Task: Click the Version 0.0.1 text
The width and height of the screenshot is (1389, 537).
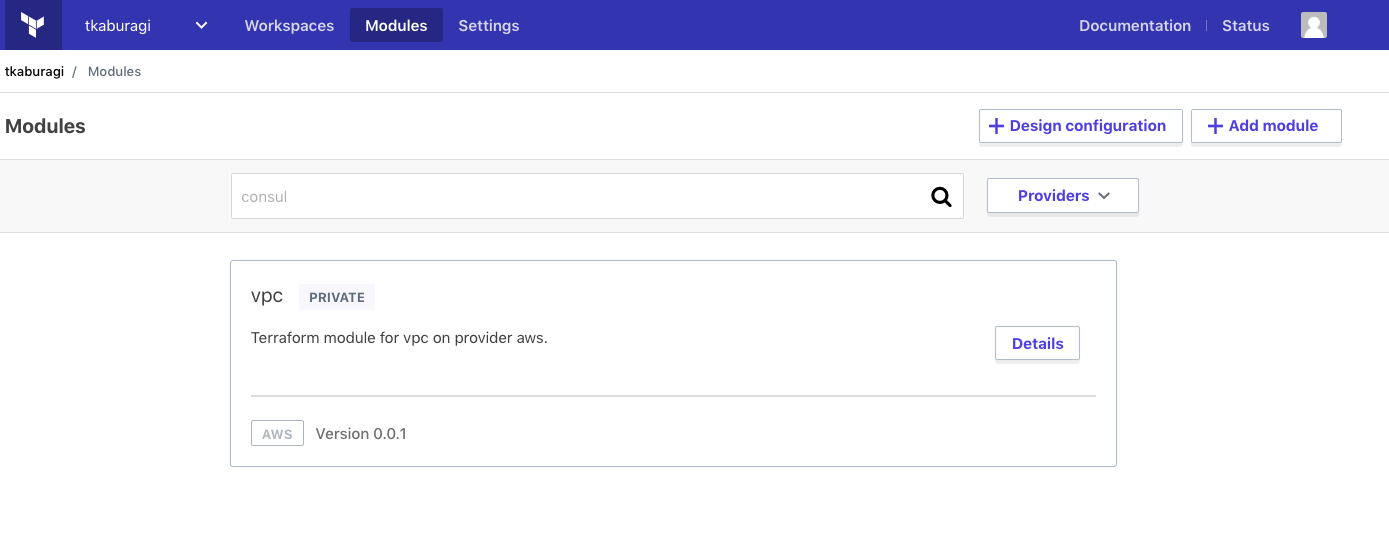Action: (x=361, y=434)
